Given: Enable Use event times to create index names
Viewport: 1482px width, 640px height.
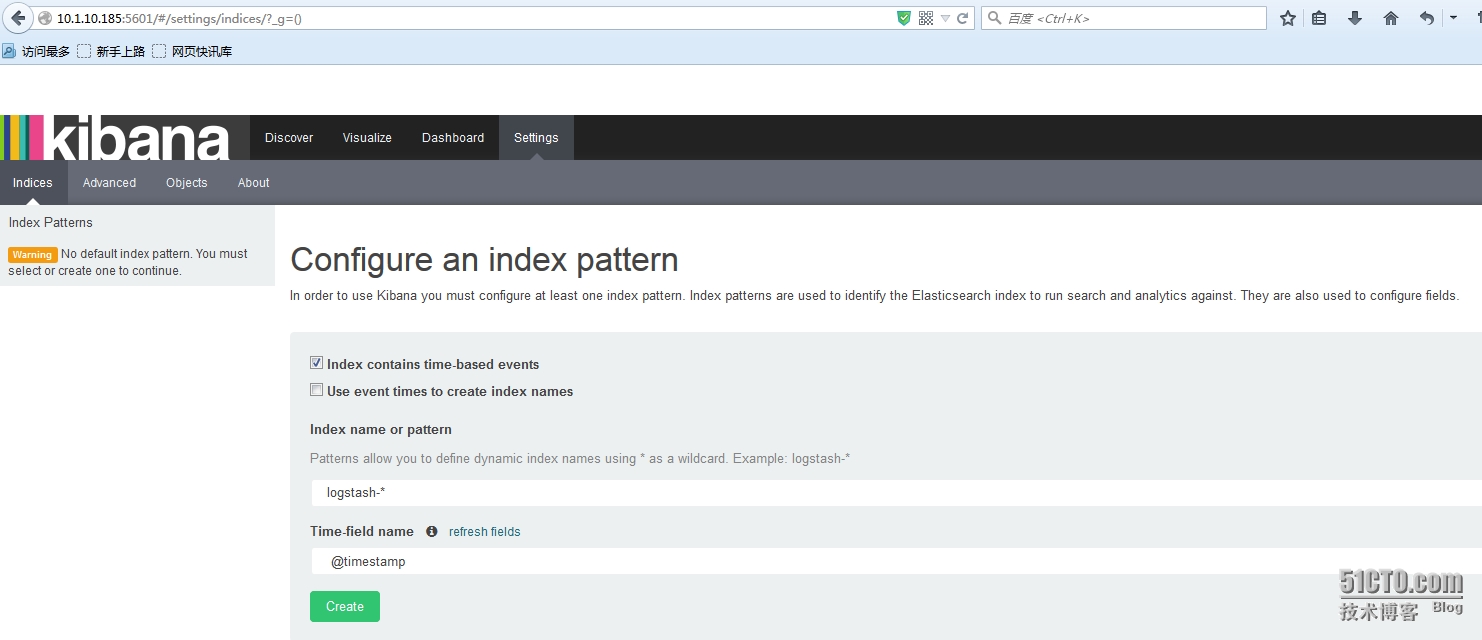Looking at the screenshot, I should point(317,390).
